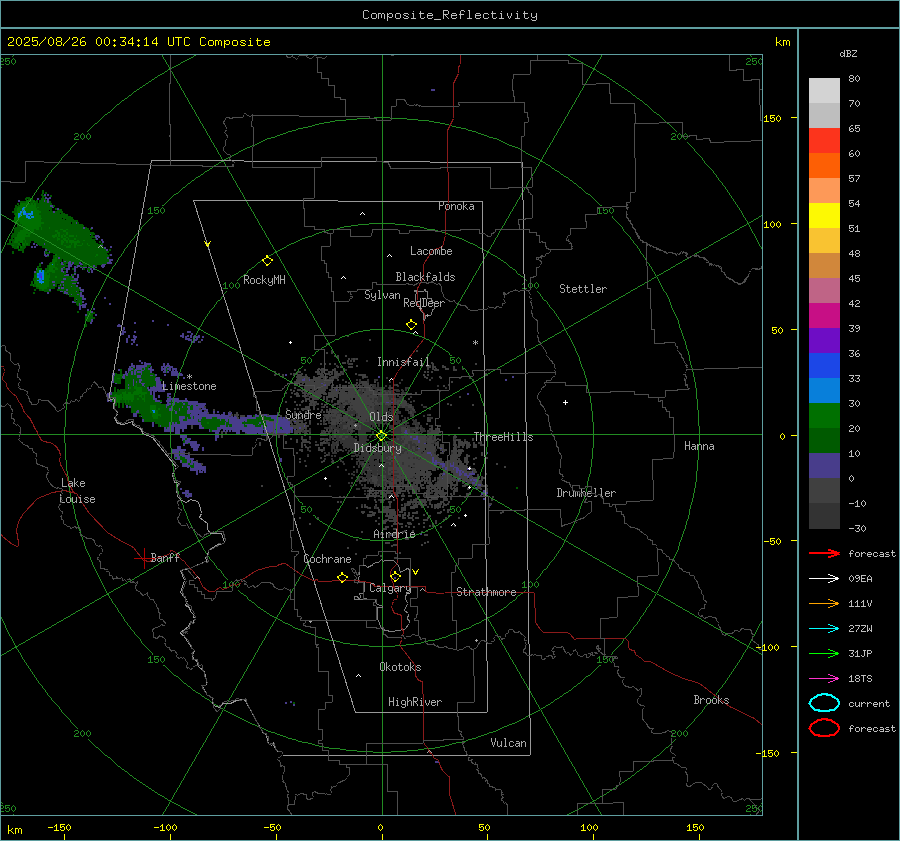Click the yellow diamond marker near RockyMH
900x841 pixels.
pyautogui.click(x=267, y=261)
